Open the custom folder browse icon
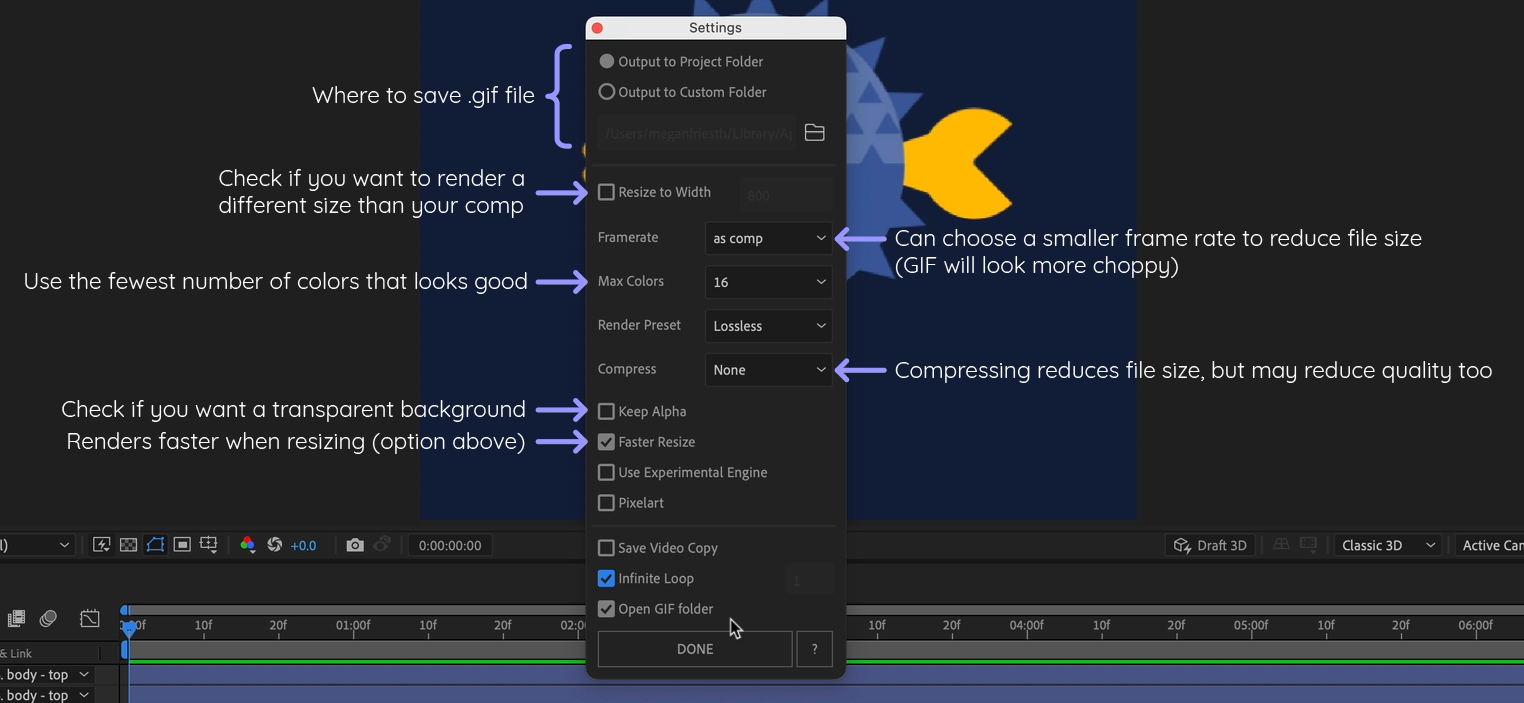Image resolution: width=1524 pixels, height=703 pixels. (x=814, y=131)
